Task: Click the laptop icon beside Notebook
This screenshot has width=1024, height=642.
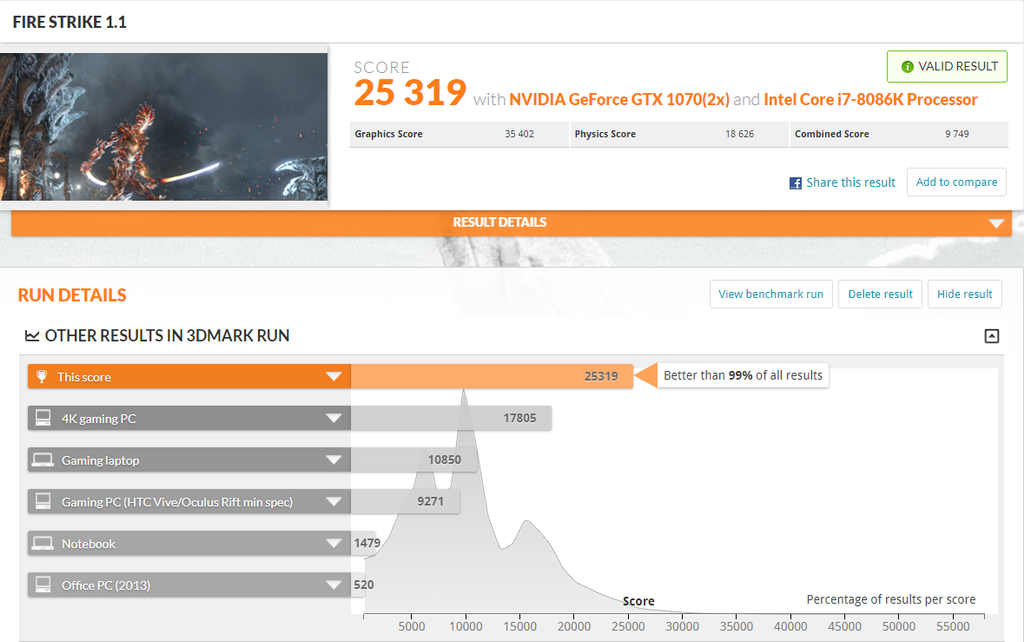Action: pos(43,543)
